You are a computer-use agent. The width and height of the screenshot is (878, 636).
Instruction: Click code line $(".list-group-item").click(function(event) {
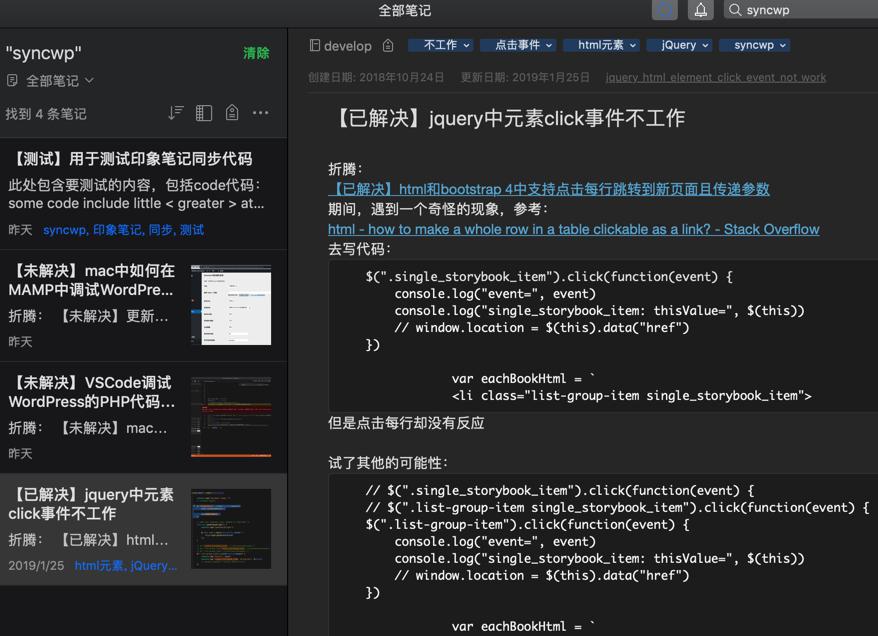[527, 525]
